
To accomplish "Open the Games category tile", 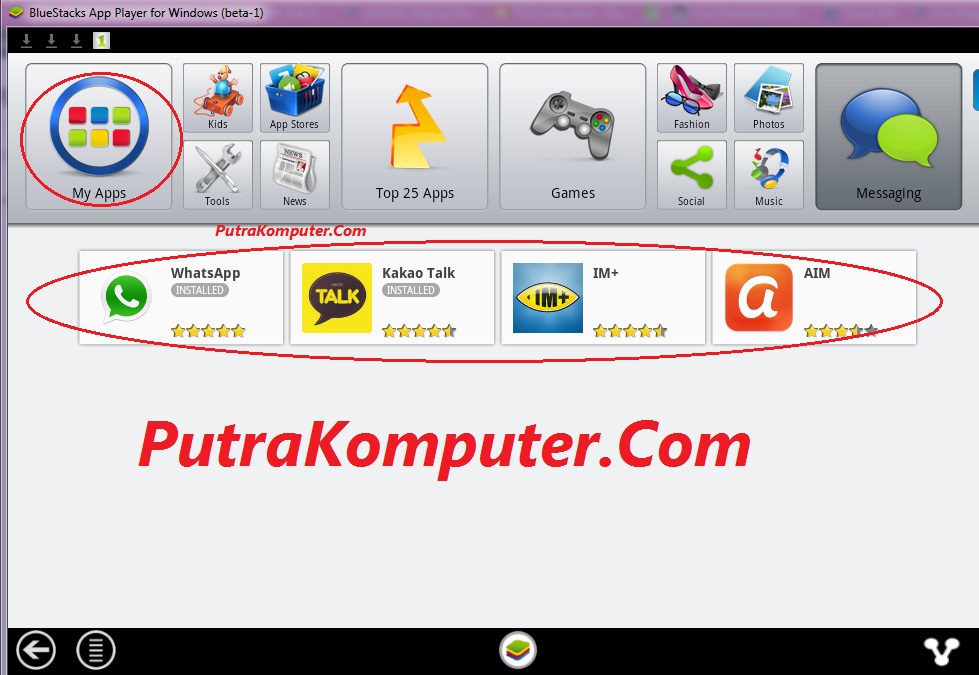I will pyautogui.click(x=573, y=136).
